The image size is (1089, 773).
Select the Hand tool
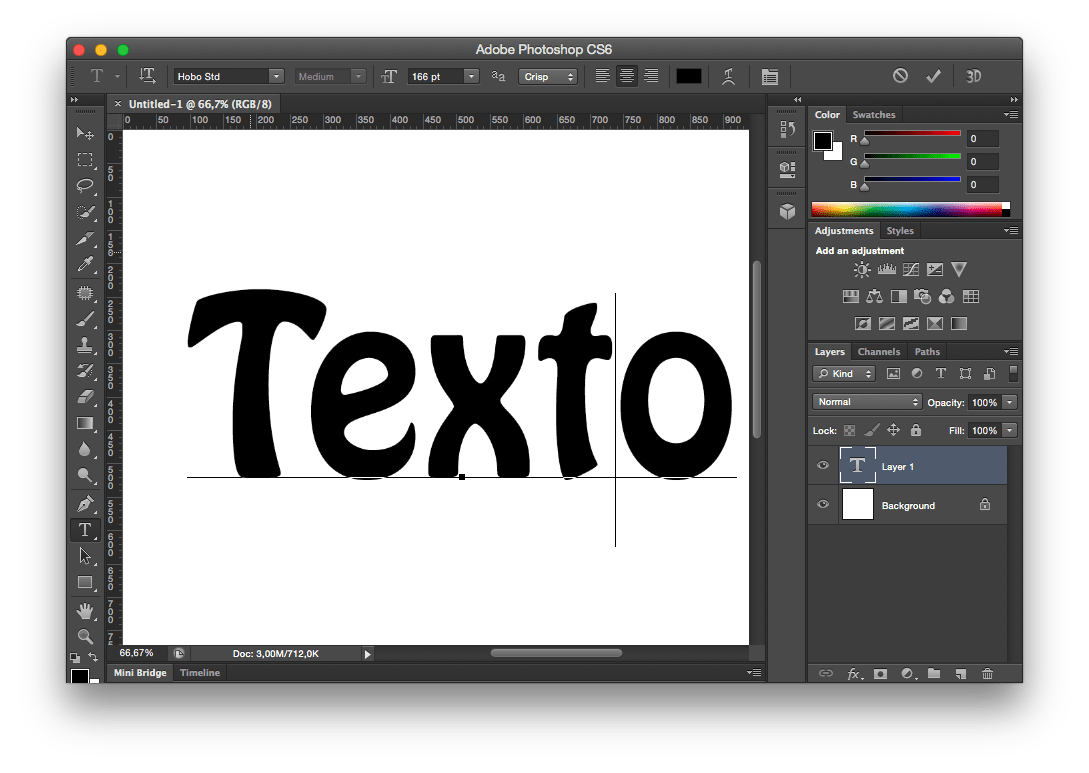[x=85, y=610]
